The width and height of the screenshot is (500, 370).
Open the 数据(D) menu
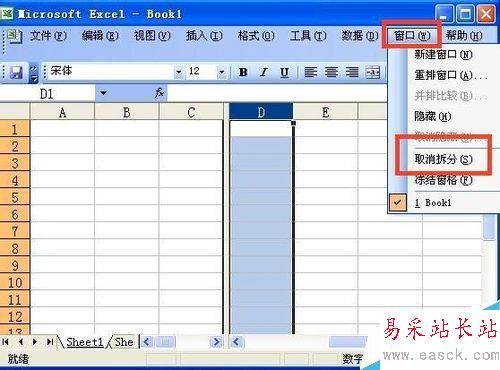(x=360, y=36)
